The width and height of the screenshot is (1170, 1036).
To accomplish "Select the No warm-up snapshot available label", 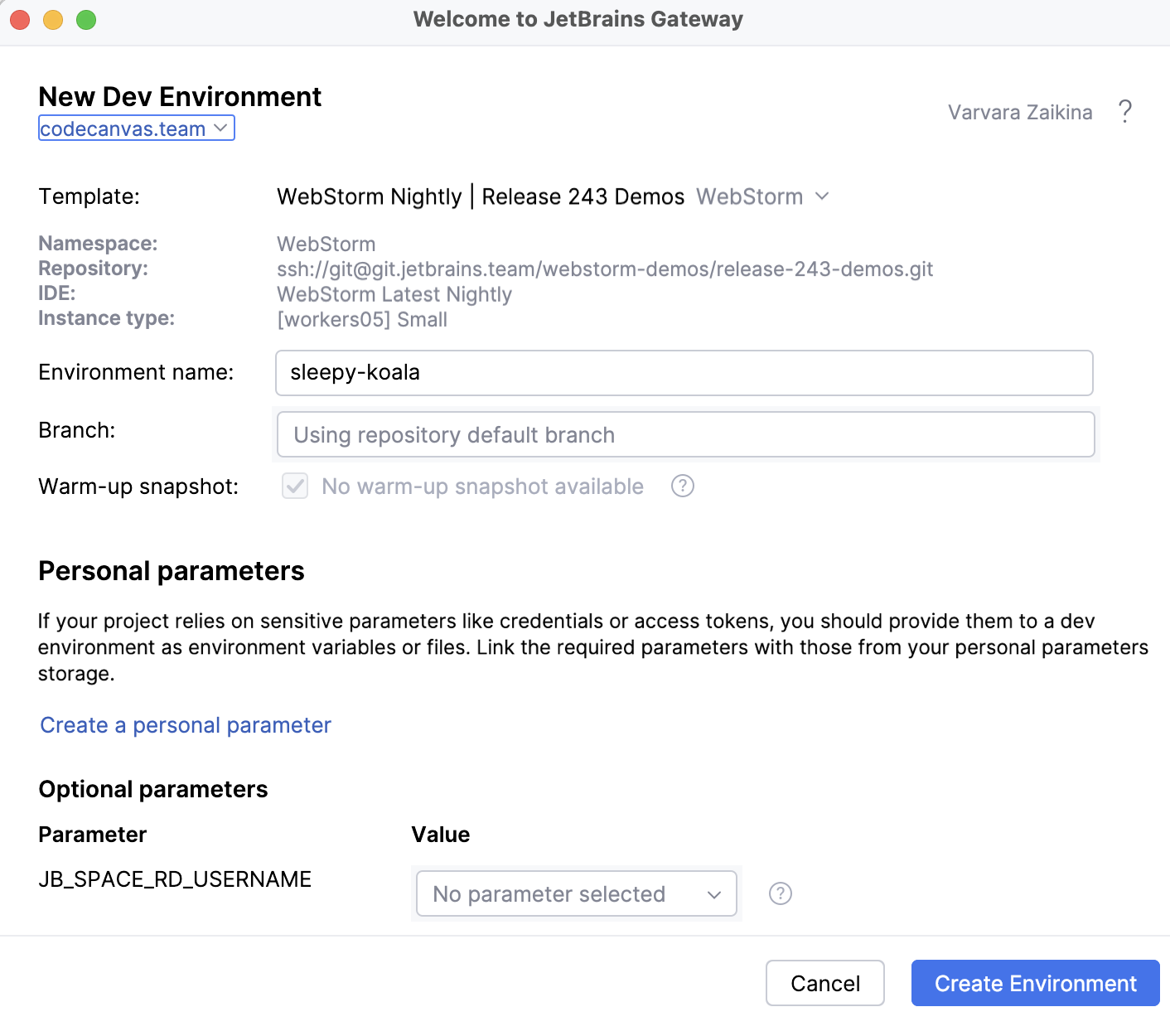I will pos(483,487).
